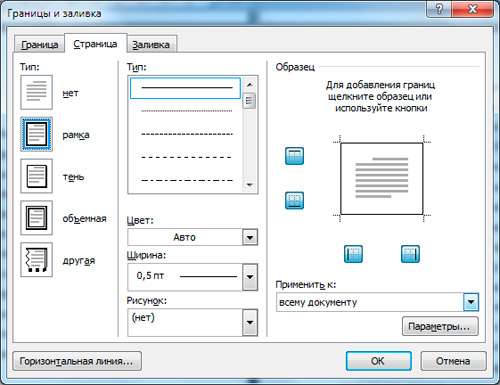Switch to the Страница tab

[x=95, y=44]
